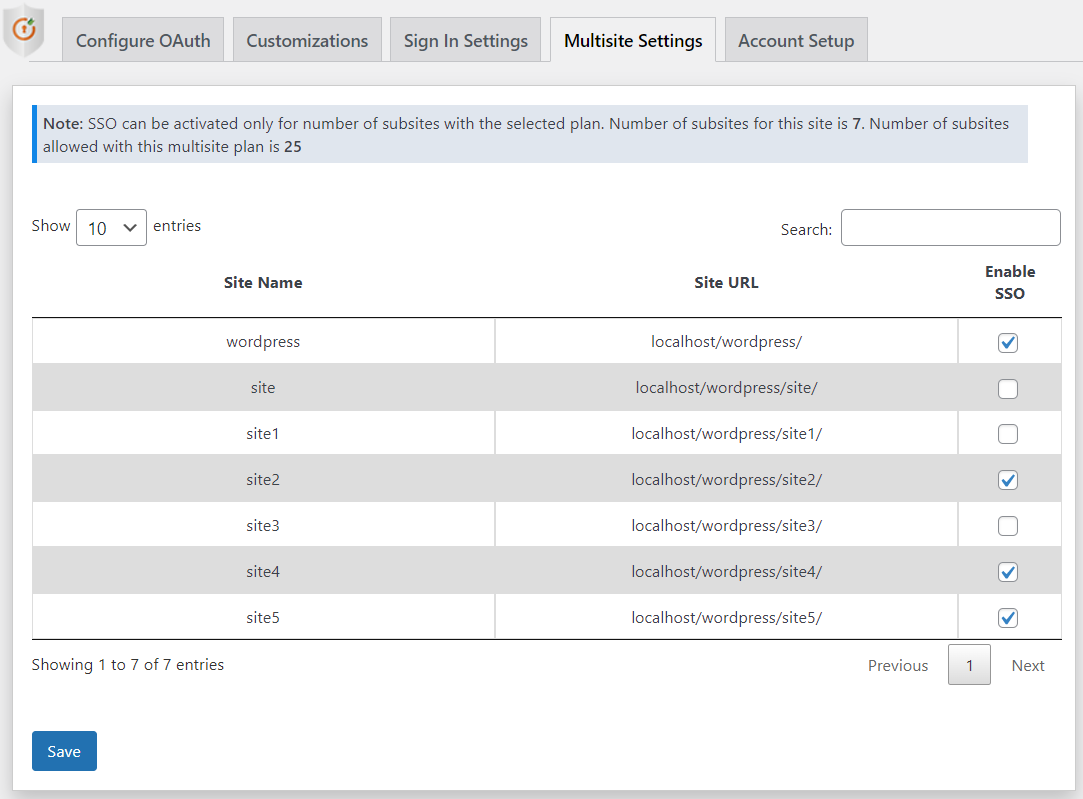Toggle the SSO checkbox for site5
The height and width of the screenshot is (799, 1083).
click(x=1008, y=618)
